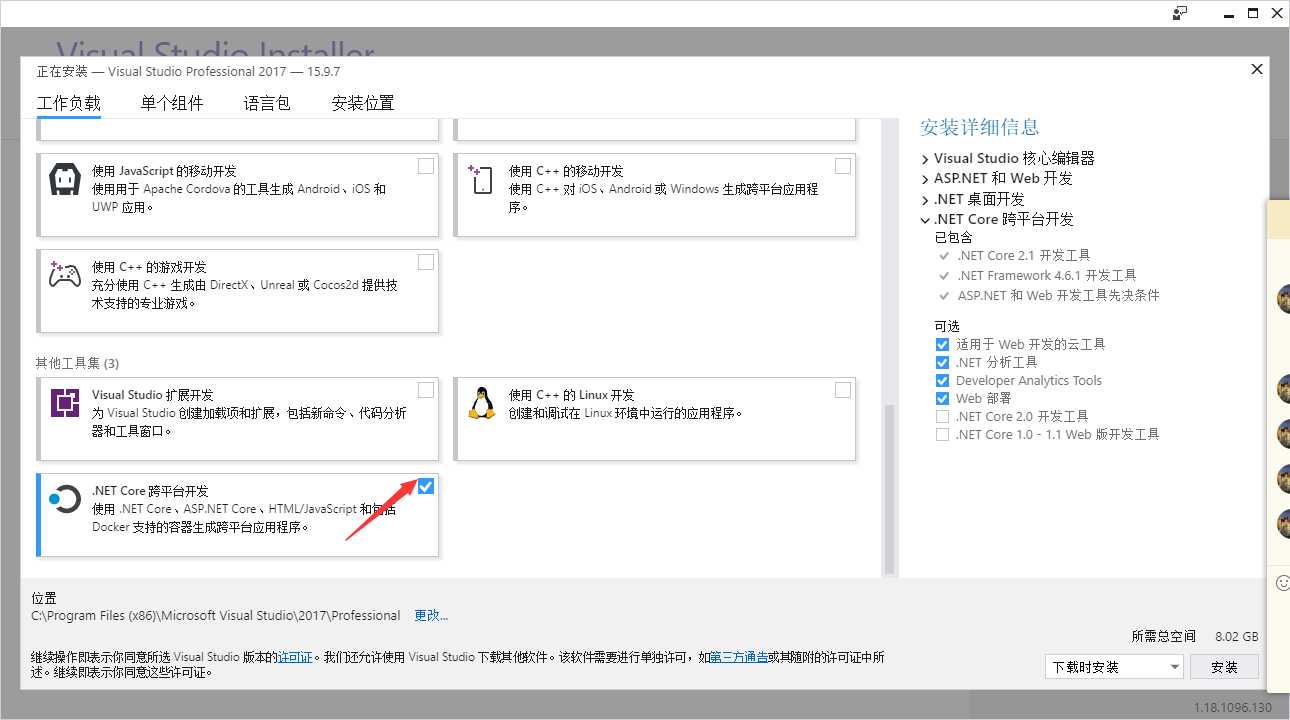This screenshot has height=720, width=1290.
Task: Switch to the 语言包 tab
Action: coord(267,103)
